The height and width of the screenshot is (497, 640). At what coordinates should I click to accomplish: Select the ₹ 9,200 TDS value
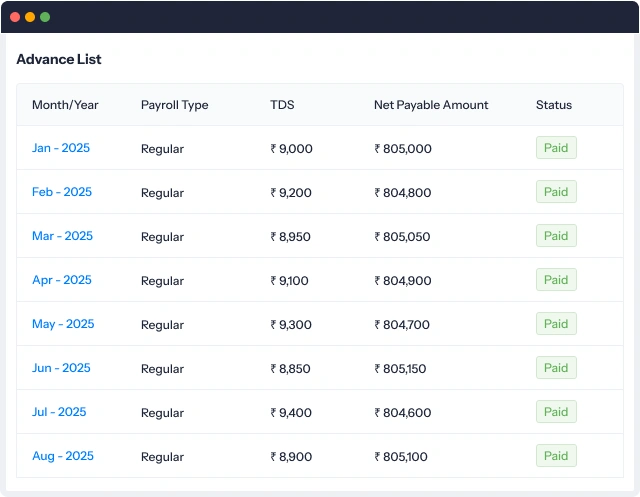[x=291, y=193]
